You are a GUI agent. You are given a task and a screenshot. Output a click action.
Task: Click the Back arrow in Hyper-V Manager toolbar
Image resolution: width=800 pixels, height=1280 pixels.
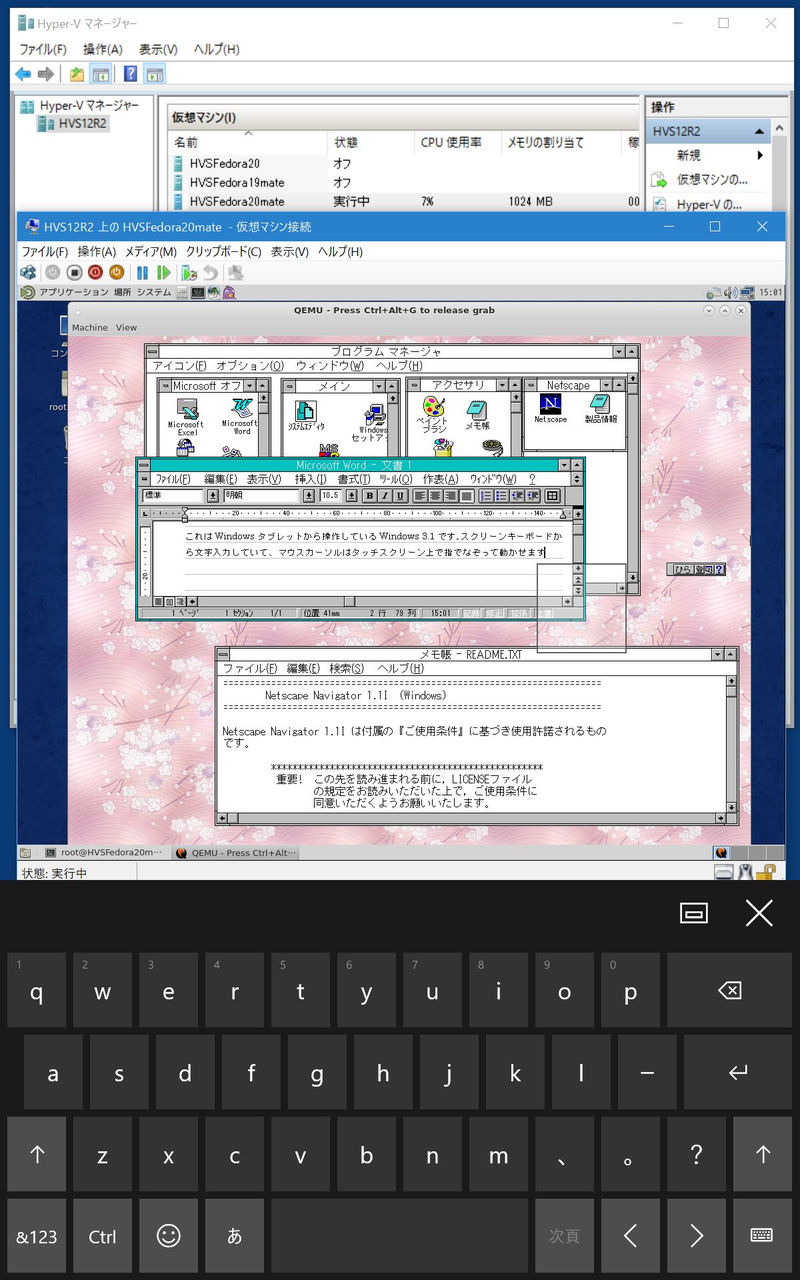[22, 74]
